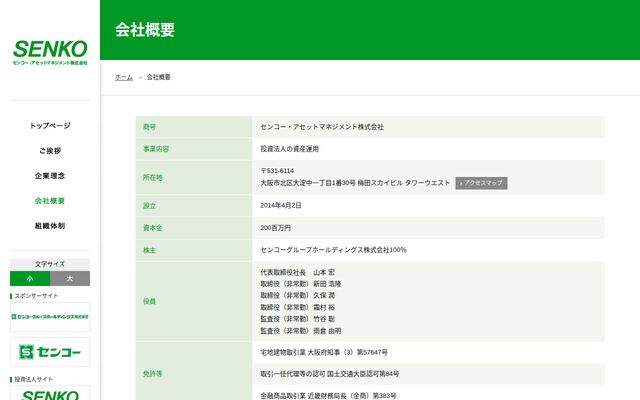Click the 資本金 row label
Screen dimensions: 640x400
pos(153,228)
